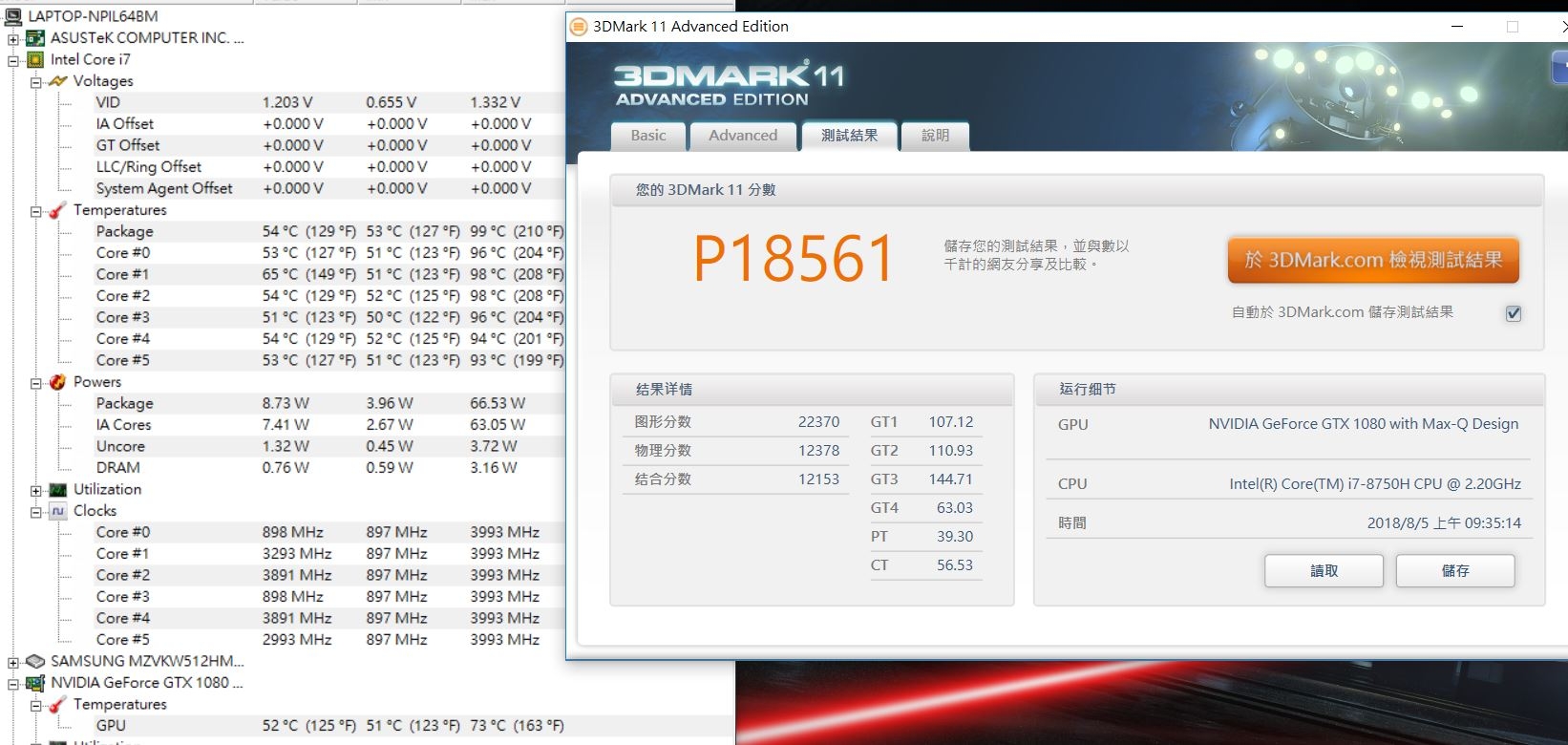Minimize the 3DMark 11 window
1568x745 pixels.
(1457, 27)
